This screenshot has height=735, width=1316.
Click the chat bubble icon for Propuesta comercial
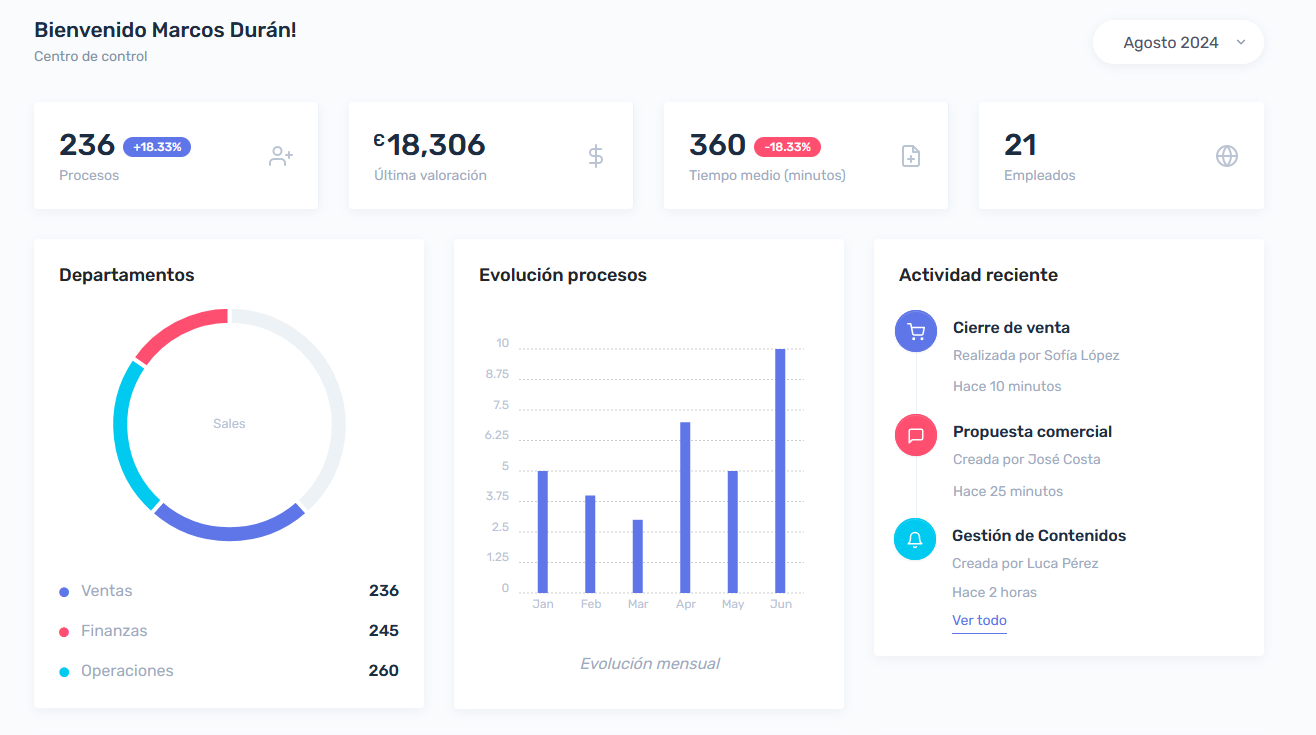tap(915, 435)
